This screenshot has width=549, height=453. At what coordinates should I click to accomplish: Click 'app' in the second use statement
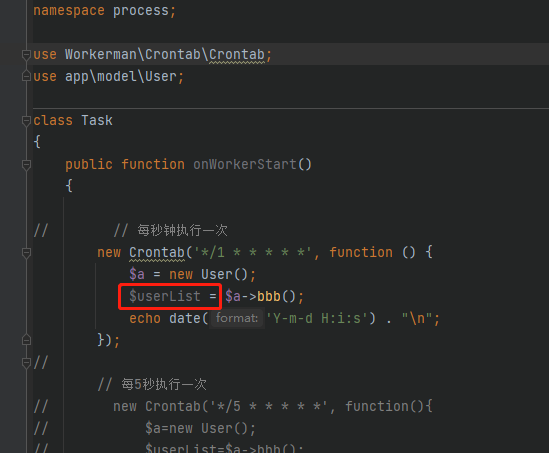[x=77, y=77]
